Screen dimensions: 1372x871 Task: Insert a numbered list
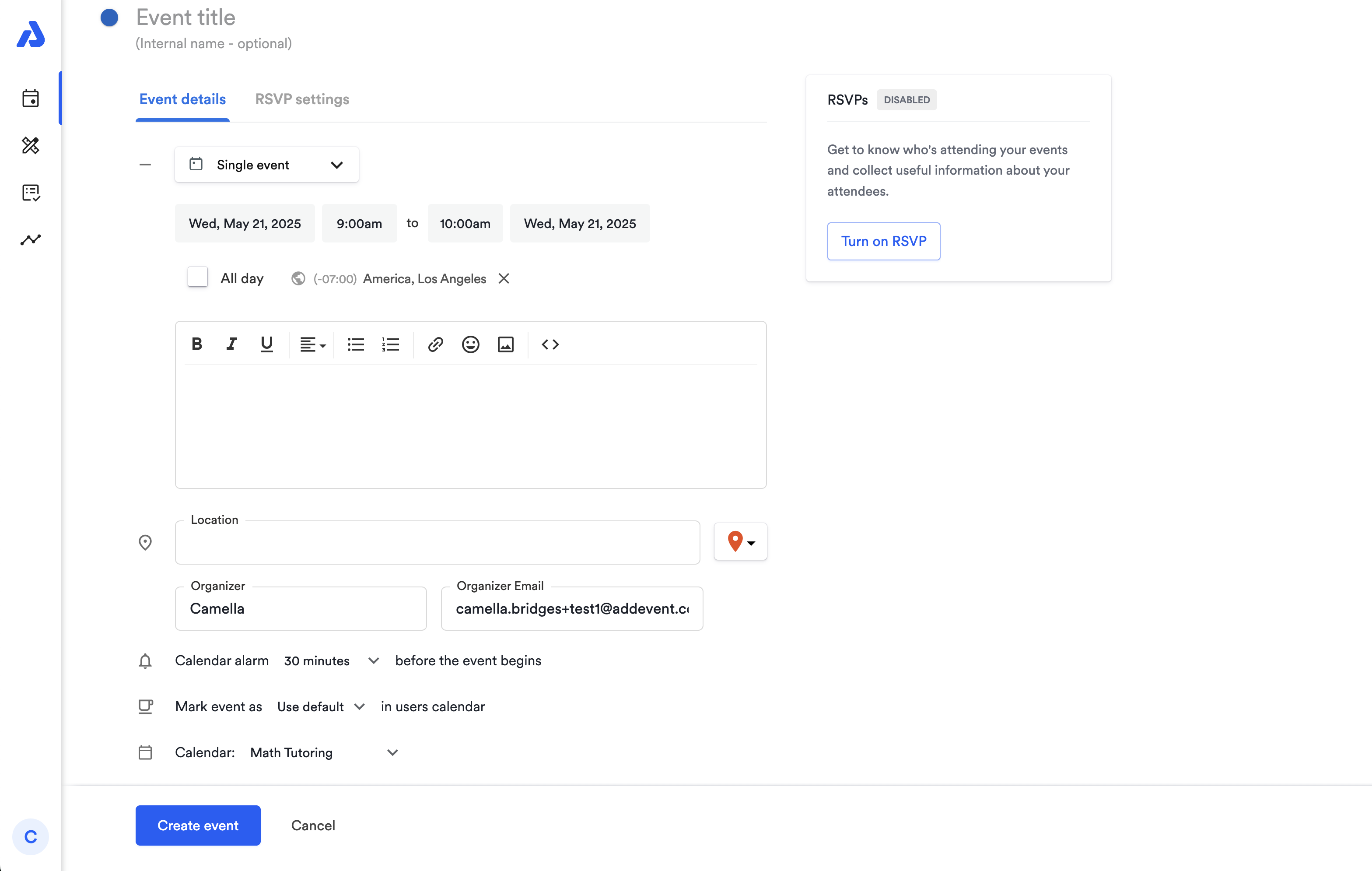coord(390,344)
